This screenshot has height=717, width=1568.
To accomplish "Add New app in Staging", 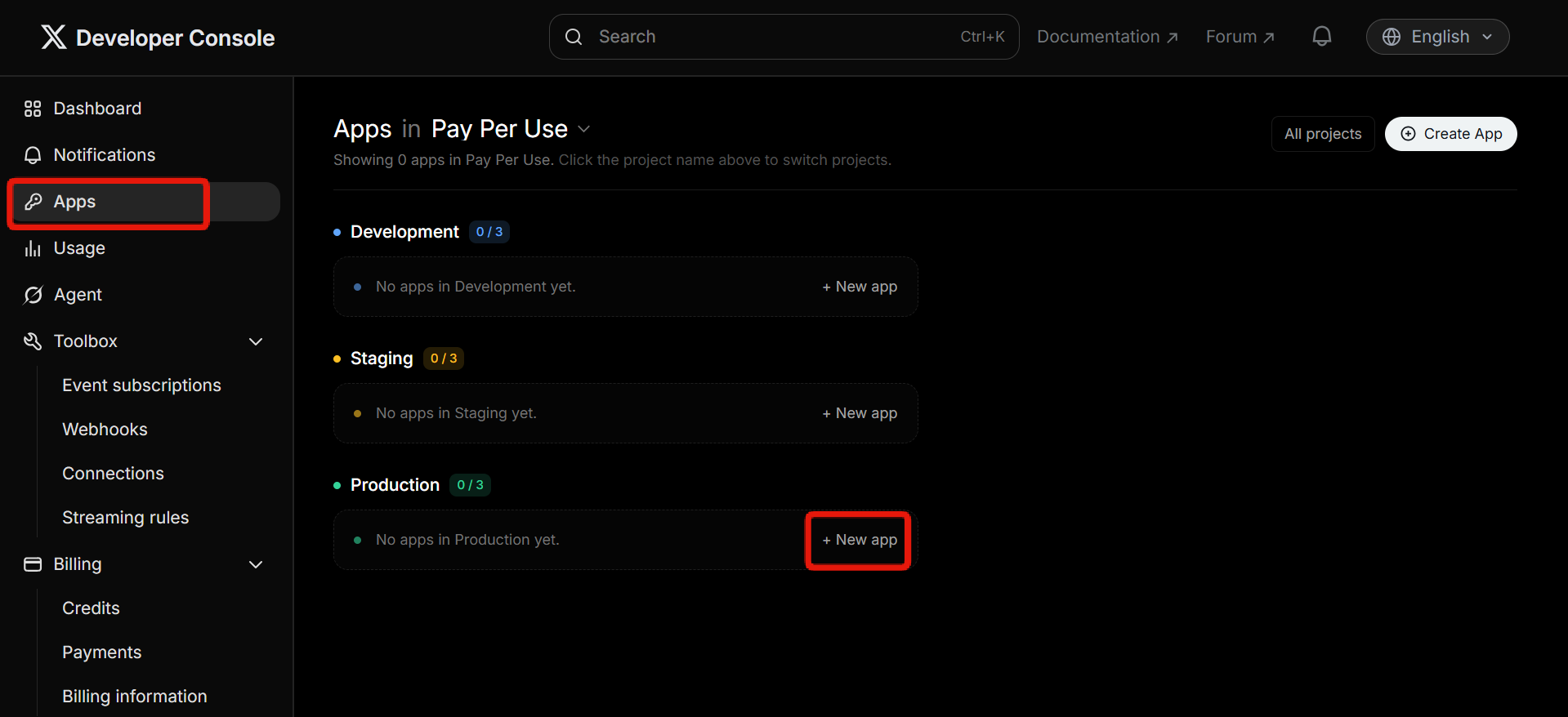I will (x=860, y=413).
